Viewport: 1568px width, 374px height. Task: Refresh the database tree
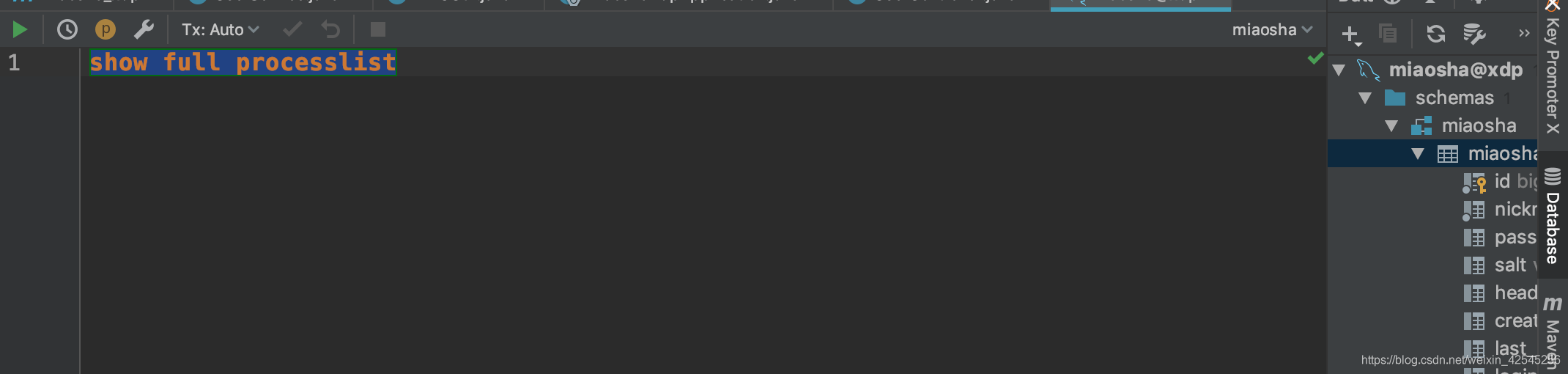coord(1436,34)
